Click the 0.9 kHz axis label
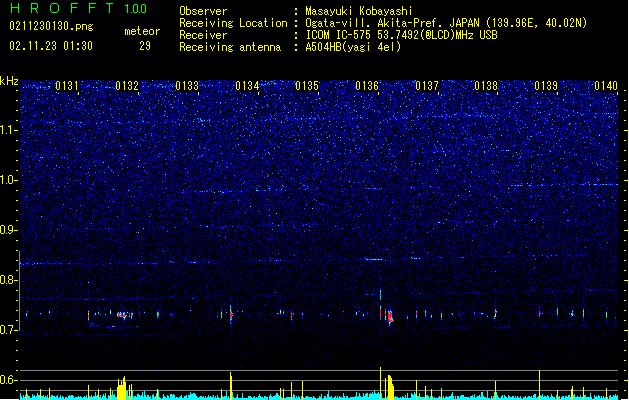This screenshot has width=629, height=400. (9, 230)
